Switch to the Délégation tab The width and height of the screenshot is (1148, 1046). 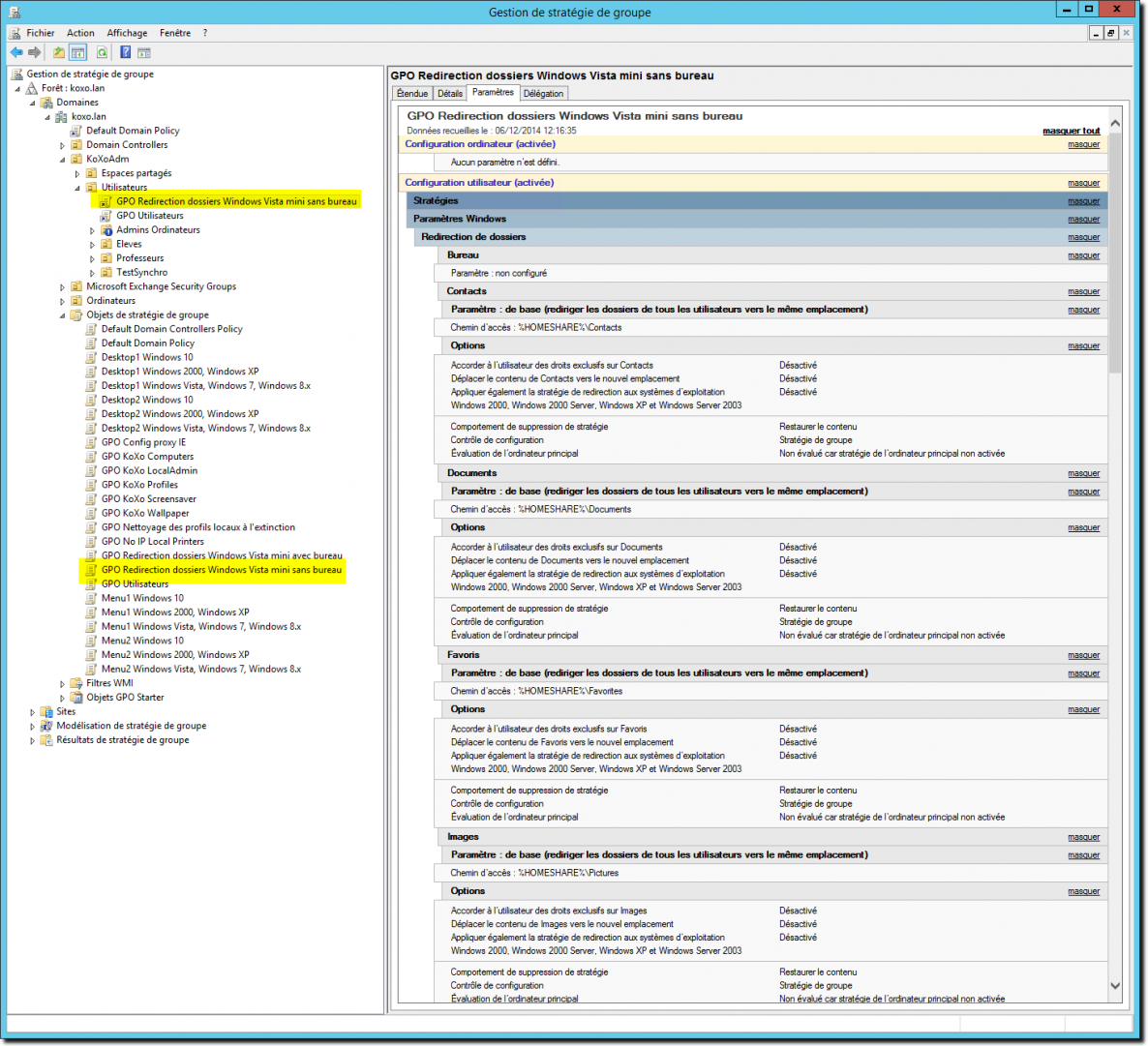pos(543,94)
